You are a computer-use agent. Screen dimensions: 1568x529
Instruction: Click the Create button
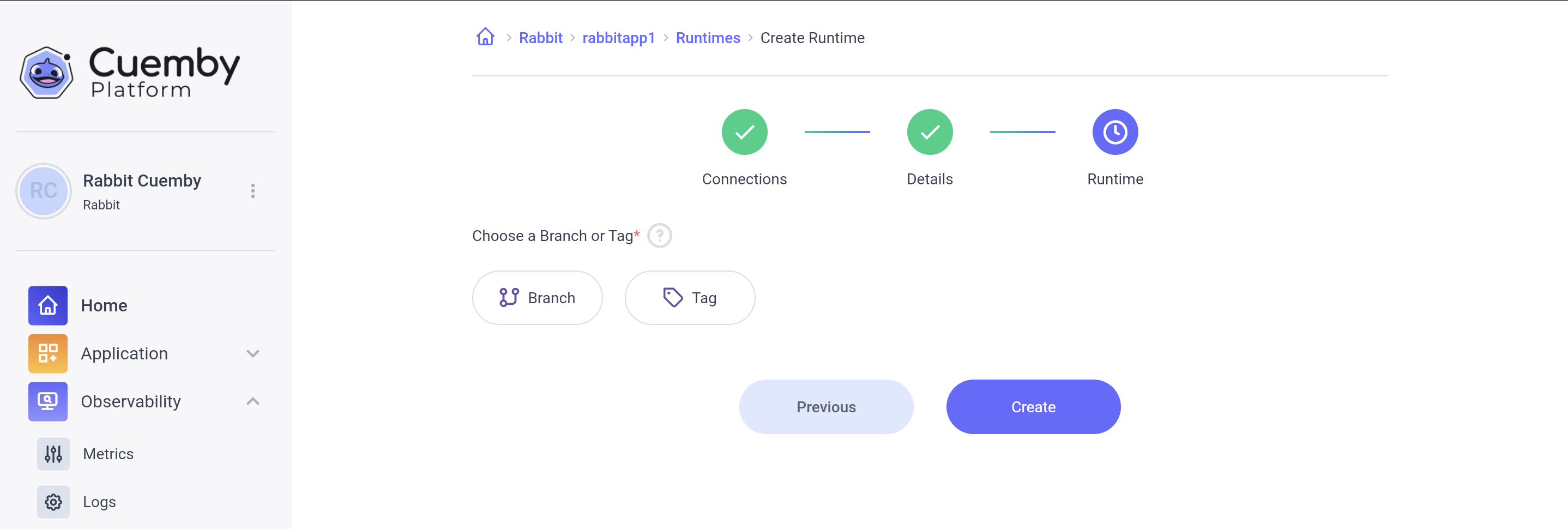(1033, 407)
